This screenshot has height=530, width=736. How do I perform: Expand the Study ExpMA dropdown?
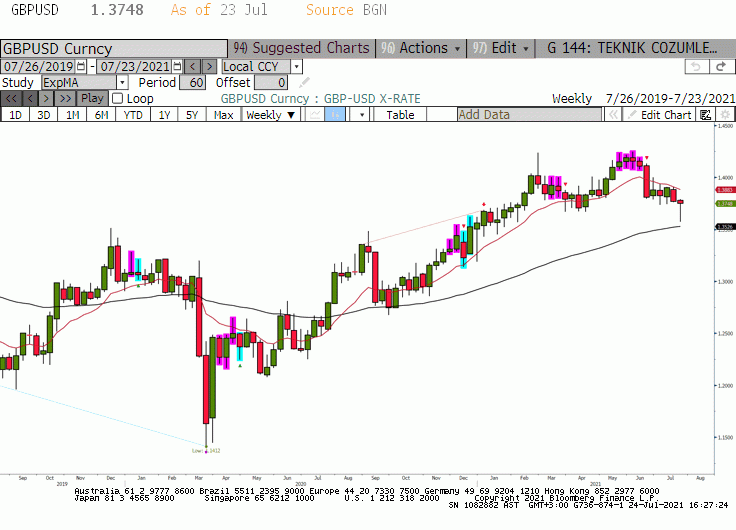pyautogui.click(x=122, y=83)
